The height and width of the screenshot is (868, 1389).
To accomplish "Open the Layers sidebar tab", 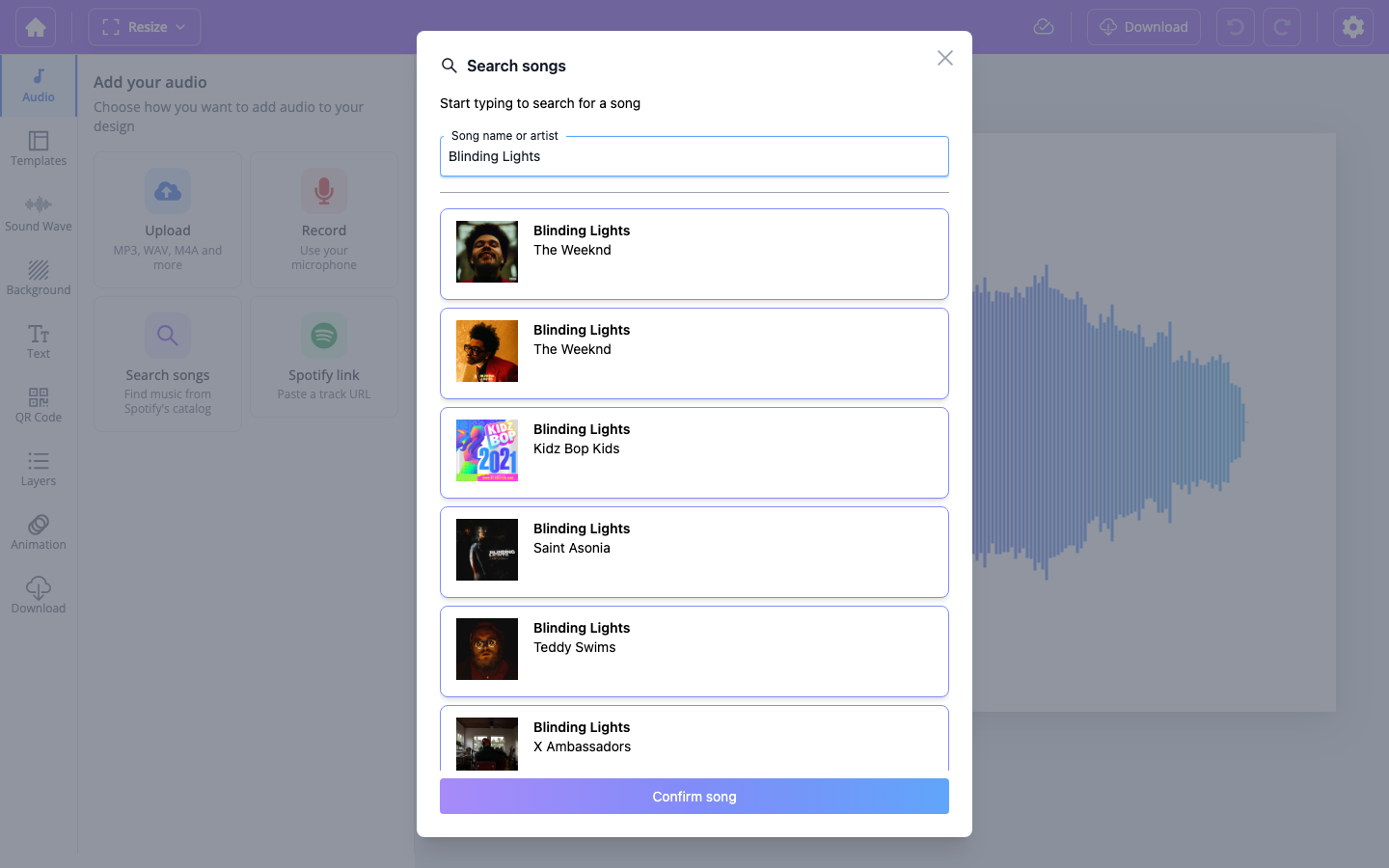I will tap(39, 468).
